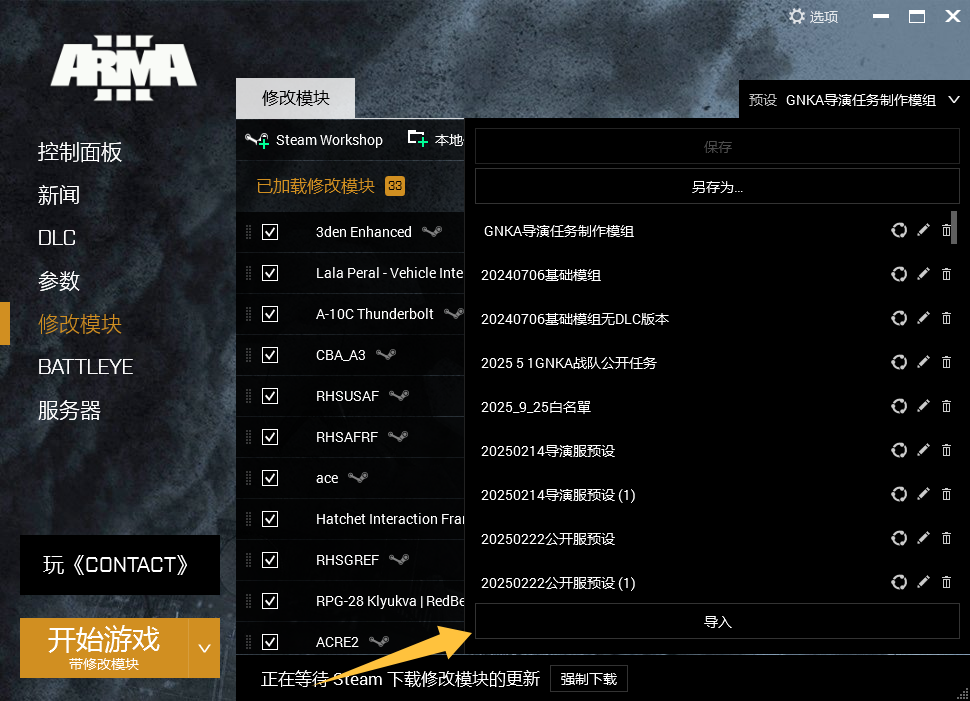Click the disabled 保存 button
Image resolution: width=970 pixels, height=701 pixels.
click(x=717, y=146)
